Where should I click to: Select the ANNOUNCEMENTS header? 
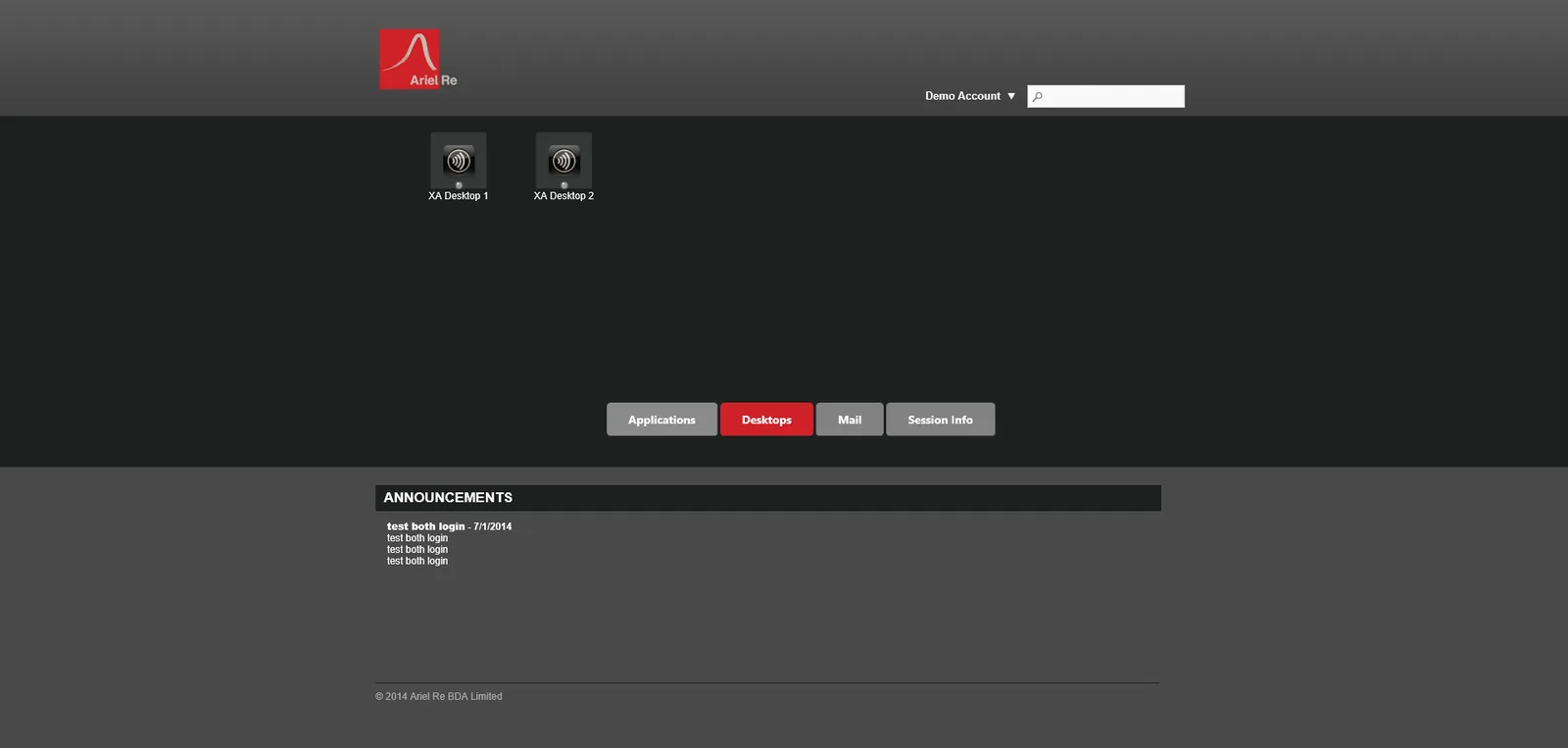pos(768,498)
